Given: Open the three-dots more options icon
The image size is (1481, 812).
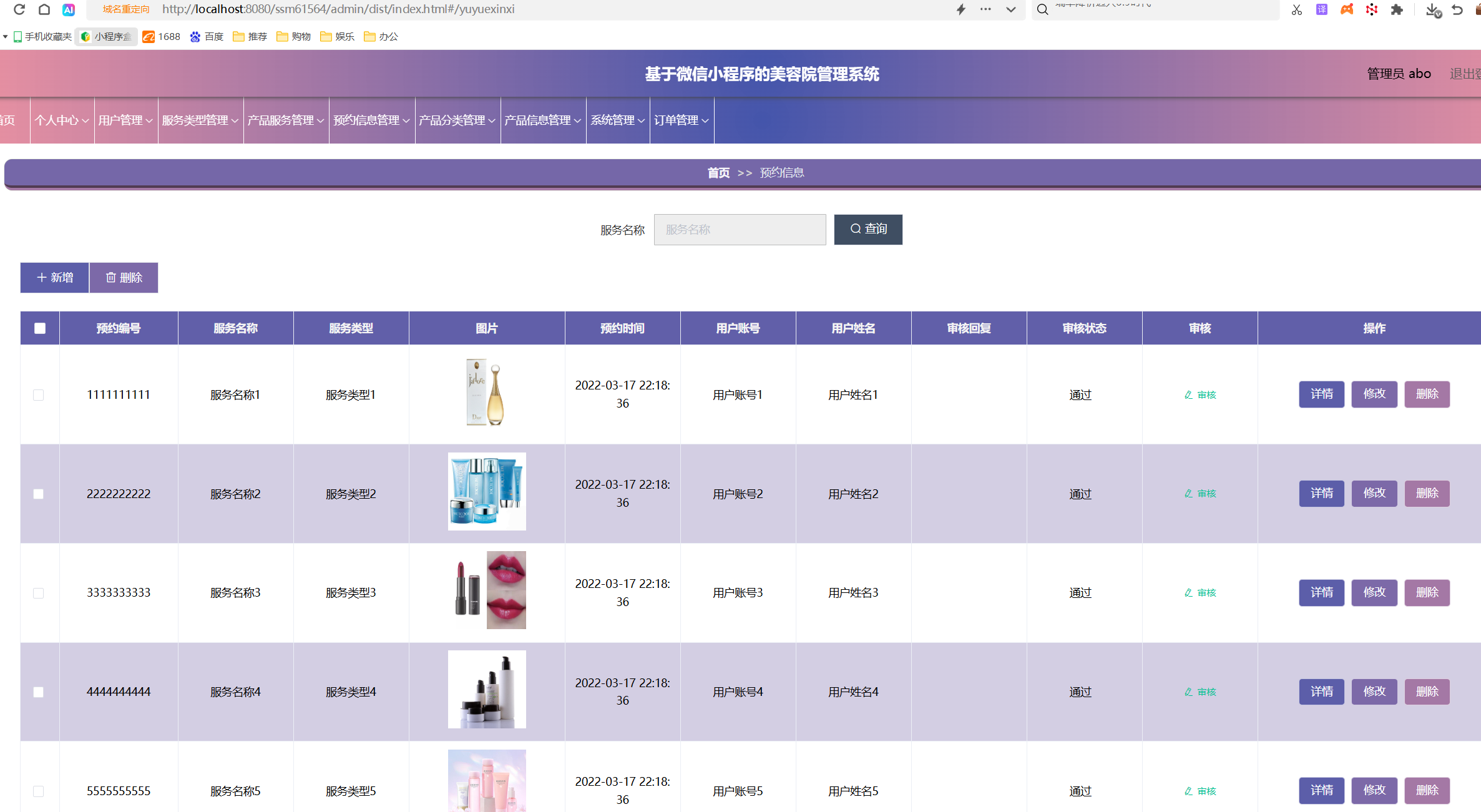Looking at the screenshot, I should pyautogui.click(x=985, y=9).
